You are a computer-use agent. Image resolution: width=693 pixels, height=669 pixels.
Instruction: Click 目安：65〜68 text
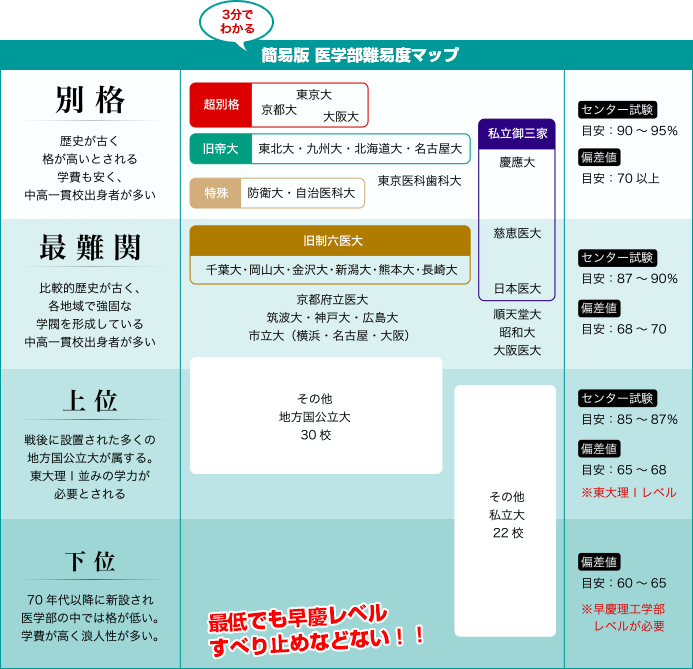(x=624, y=470)
